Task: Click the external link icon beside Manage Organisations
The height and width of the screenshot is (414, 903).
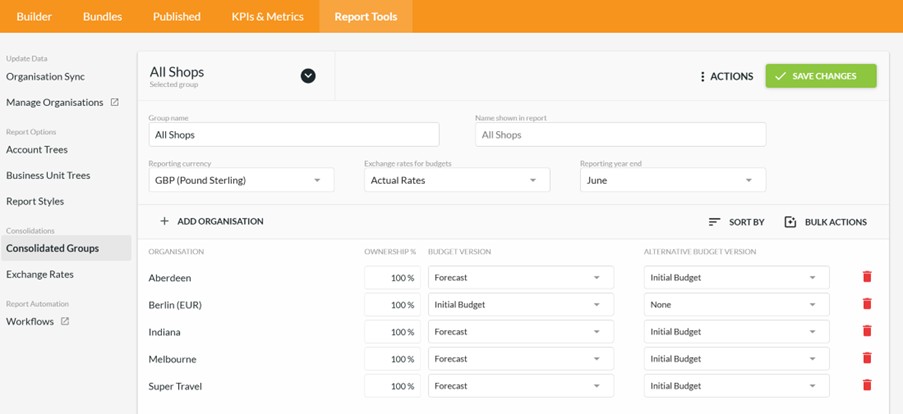Action: [115, 102]
